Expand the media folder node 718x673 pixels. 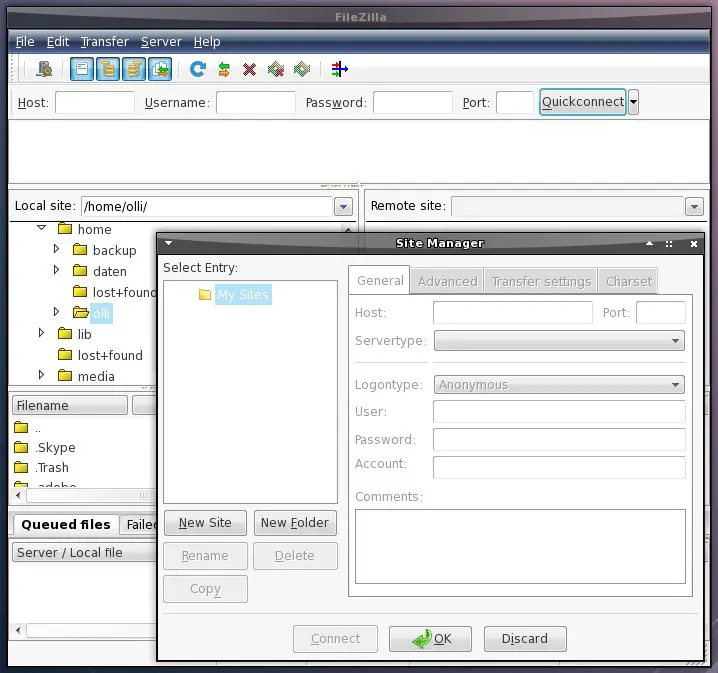41,375
